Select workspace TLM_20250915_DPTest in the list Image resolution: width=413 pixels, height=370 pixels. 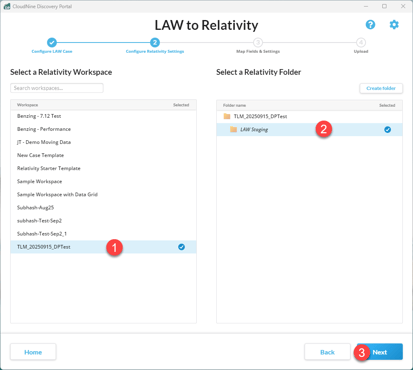point(103,247)
